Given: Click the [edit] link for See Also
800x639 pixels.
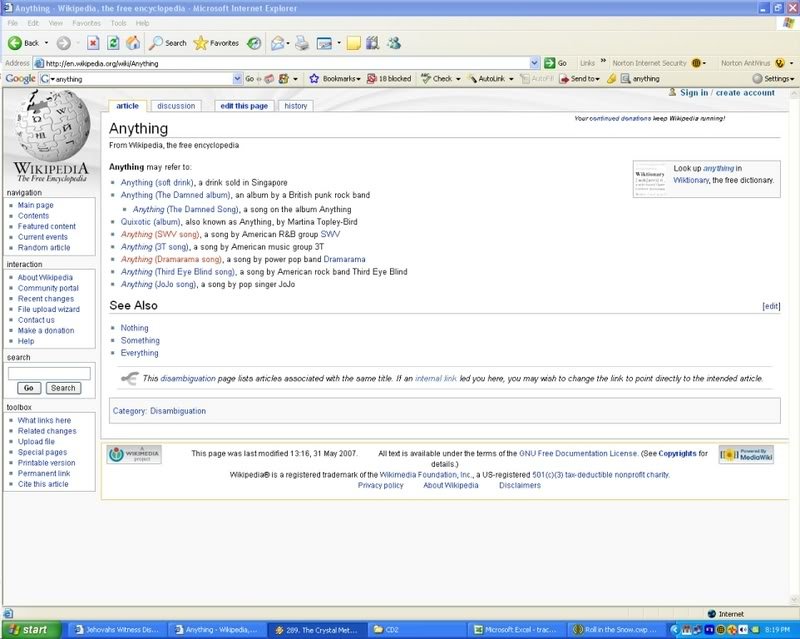Looking at the screenshot, I should point(771,306).
